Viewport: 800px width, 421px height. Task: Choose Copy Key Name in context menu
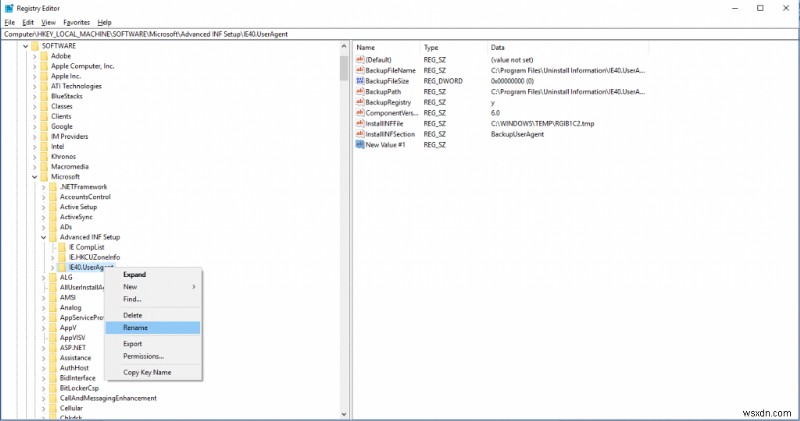[x=153, y=373]
